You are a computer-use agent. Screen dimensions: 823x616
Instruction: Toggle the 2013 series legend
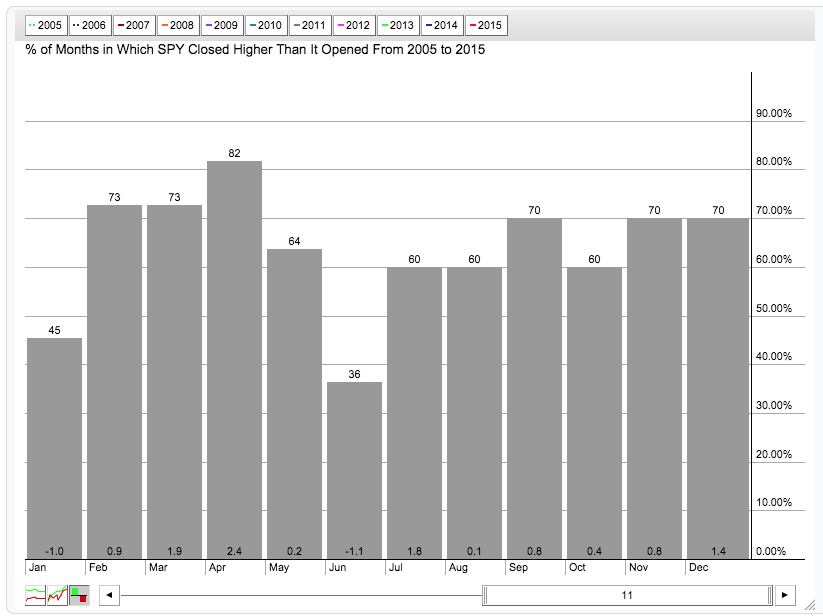(398, 25)
